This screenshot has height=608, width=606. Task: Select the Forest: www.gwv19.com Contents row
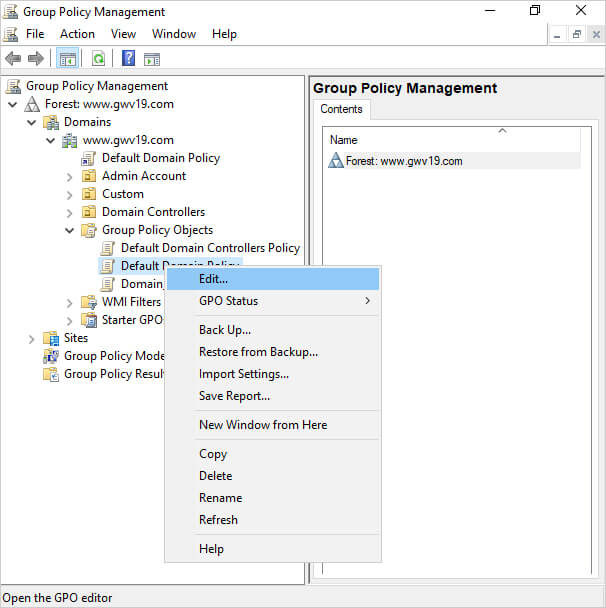click(454, 161)
